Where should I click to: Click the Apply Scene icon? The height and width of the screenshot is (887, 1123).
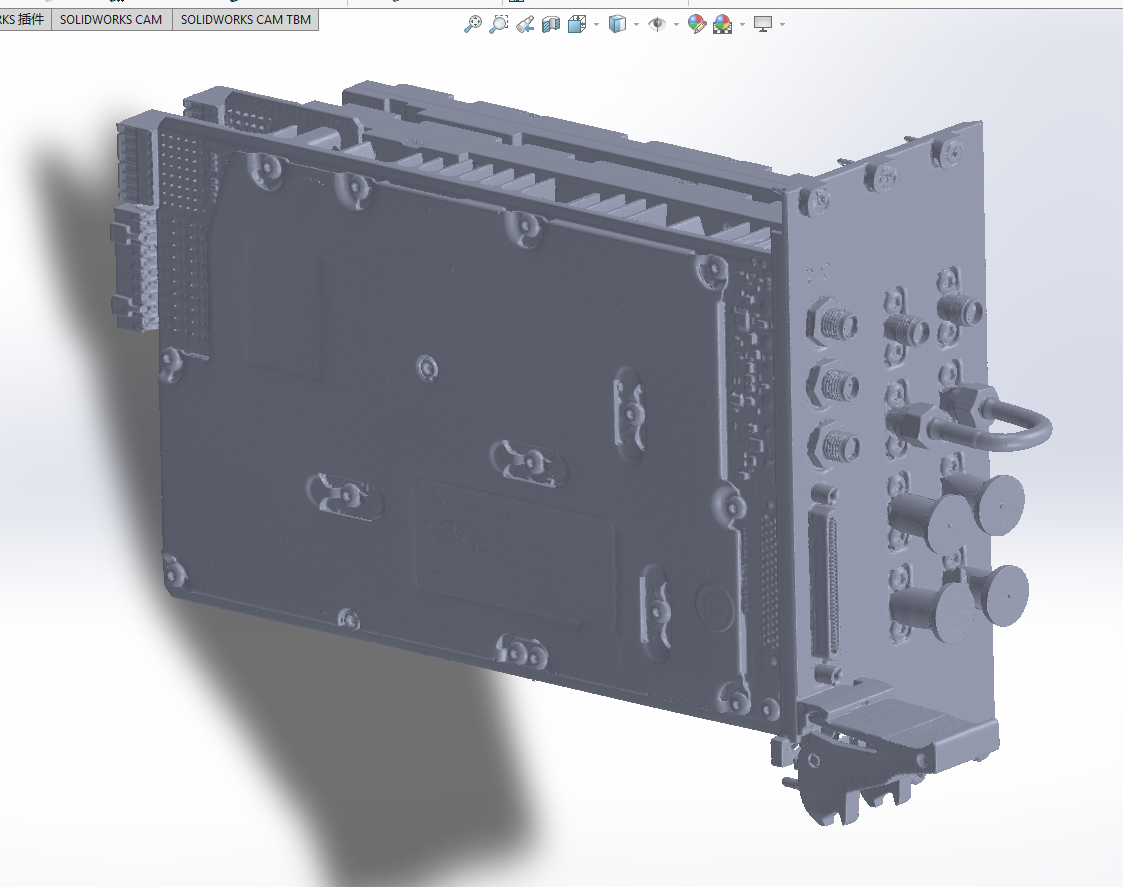[722, 24]
